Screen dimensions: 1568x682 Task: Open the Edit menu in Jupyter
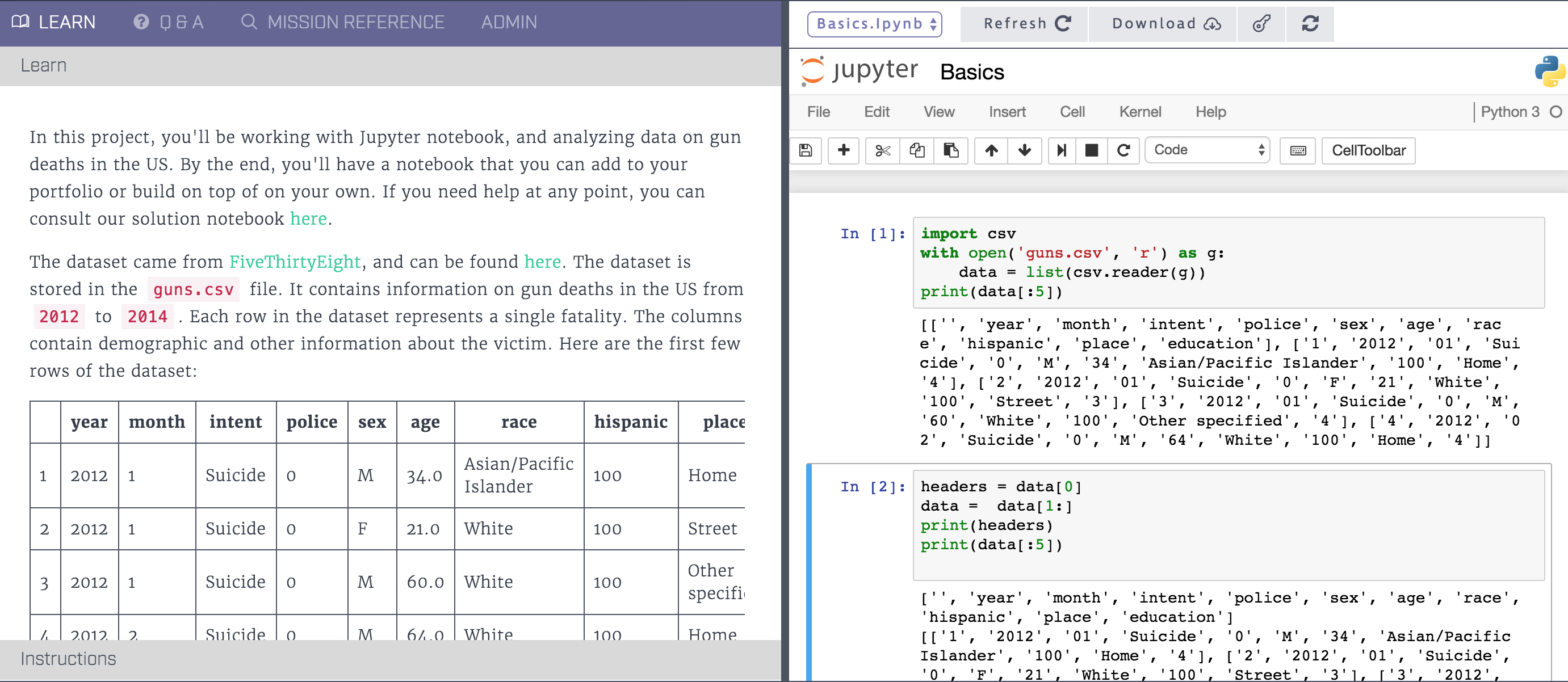click(877, 112)
